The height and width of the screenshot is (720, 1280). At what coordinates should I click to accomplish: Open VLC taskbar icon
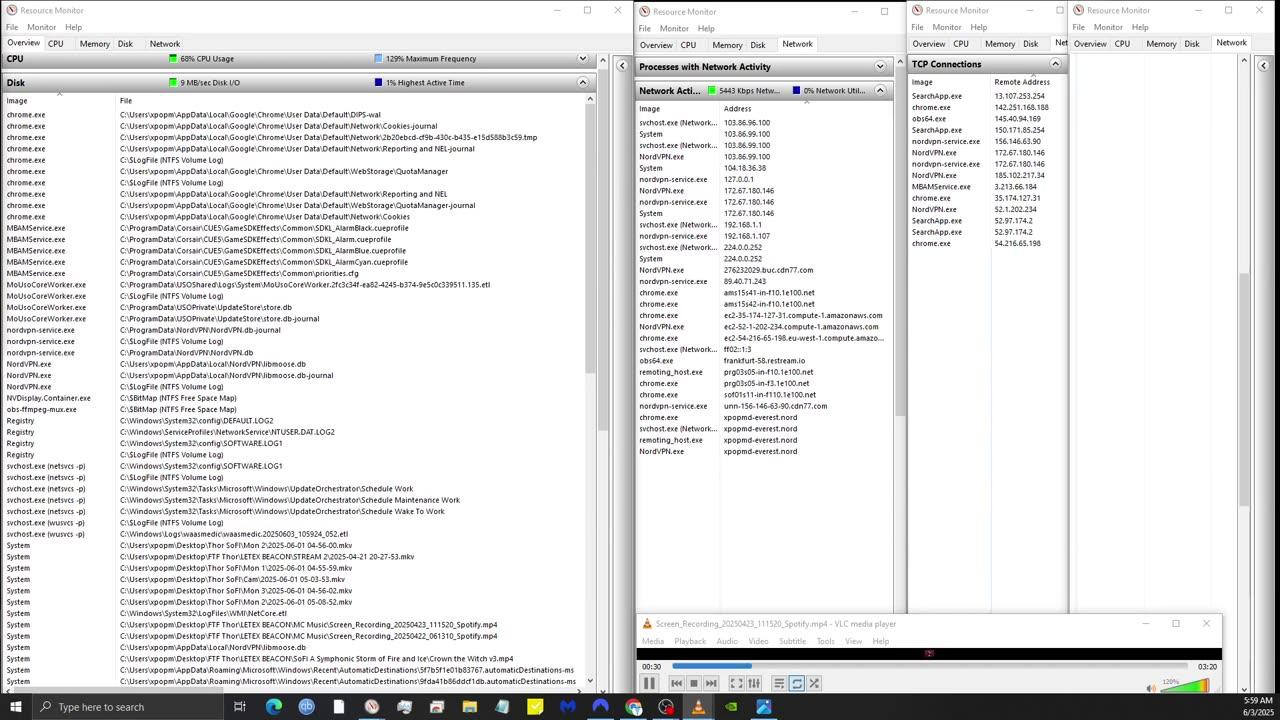(x=698, y=707)
